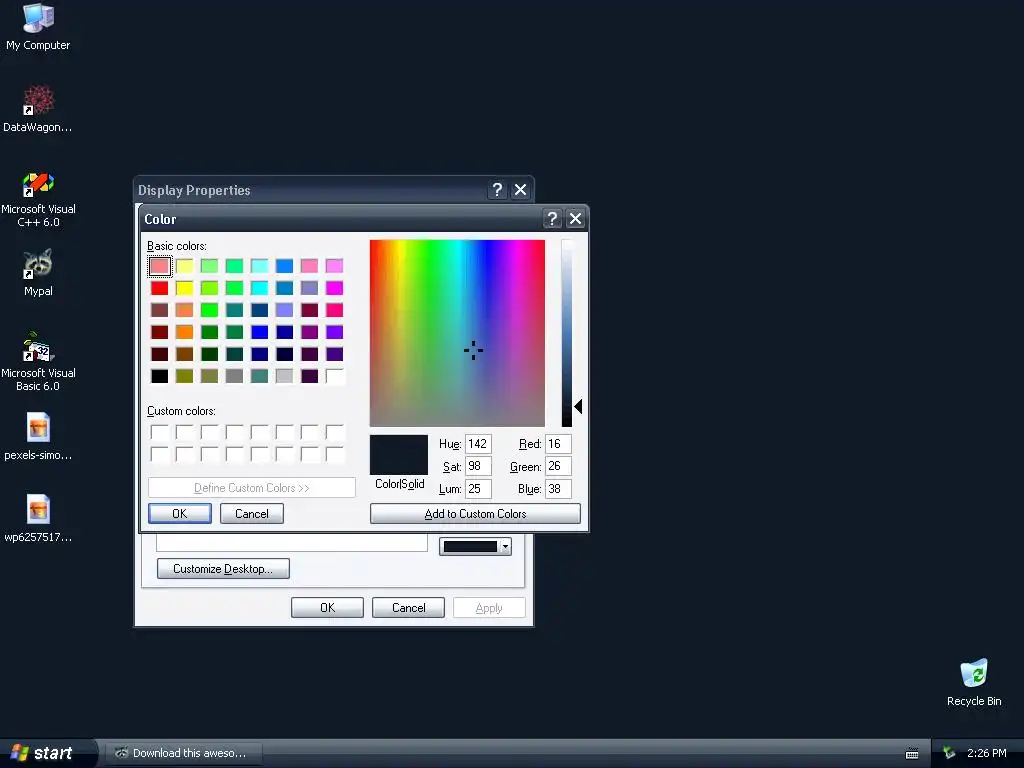This screenshot has height=768, width=1024.
Task: Select the pure red basic color swatch
Action: point(159,288)
